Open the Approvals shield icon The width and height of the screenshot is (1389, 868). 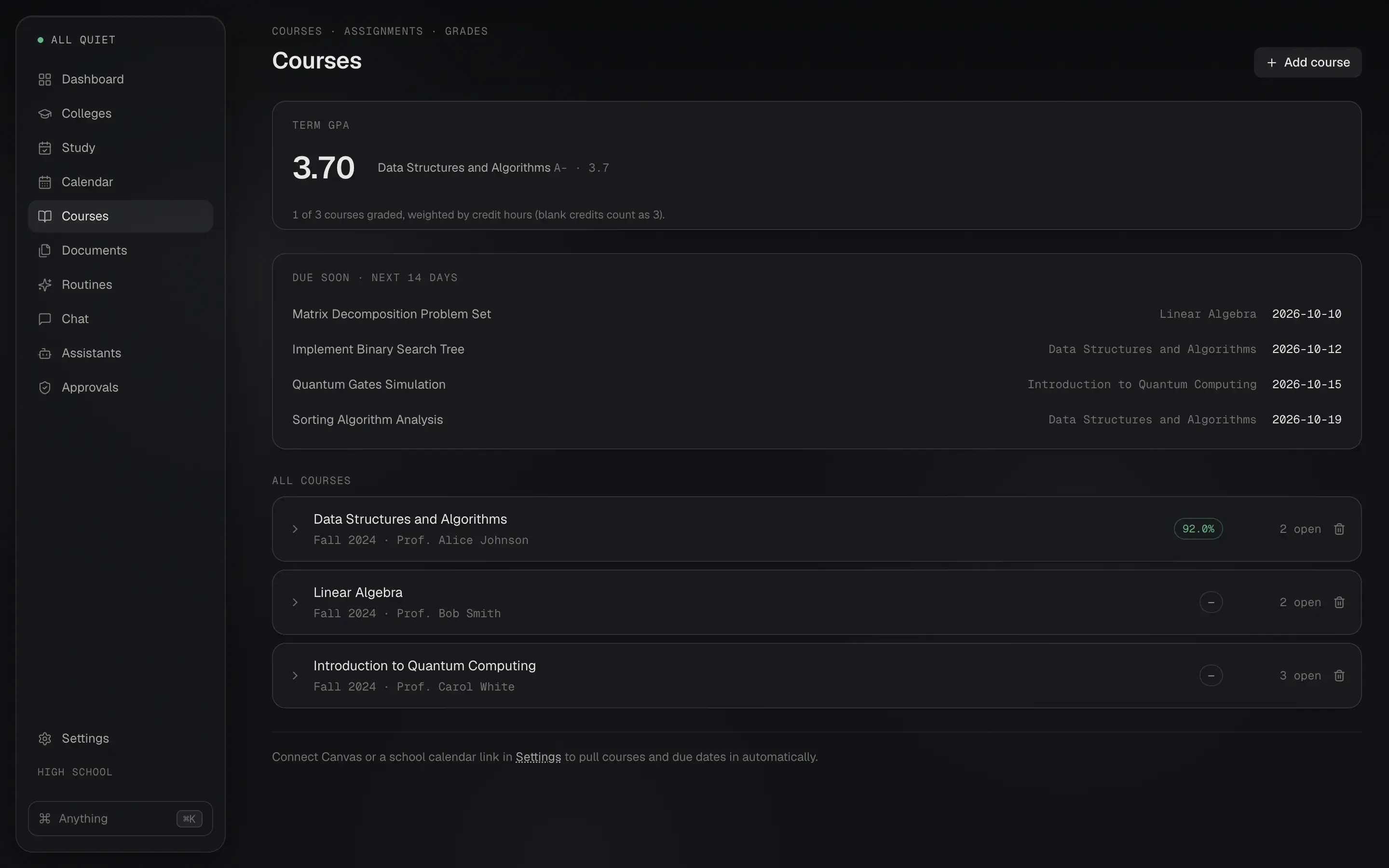pos(45,388)
